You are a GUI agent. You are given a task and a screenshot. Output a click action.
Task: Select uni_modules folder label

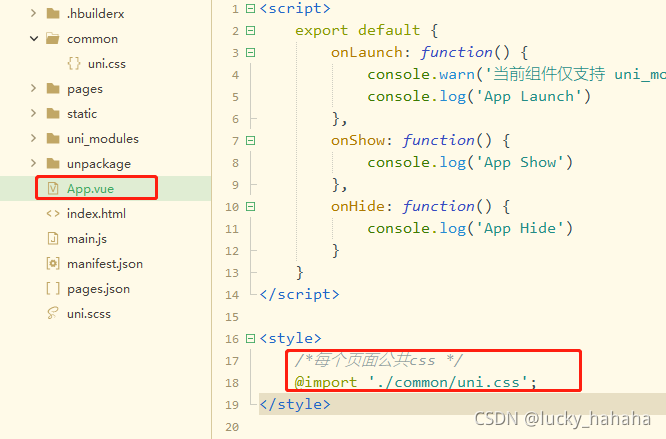[x=103, y=139]
